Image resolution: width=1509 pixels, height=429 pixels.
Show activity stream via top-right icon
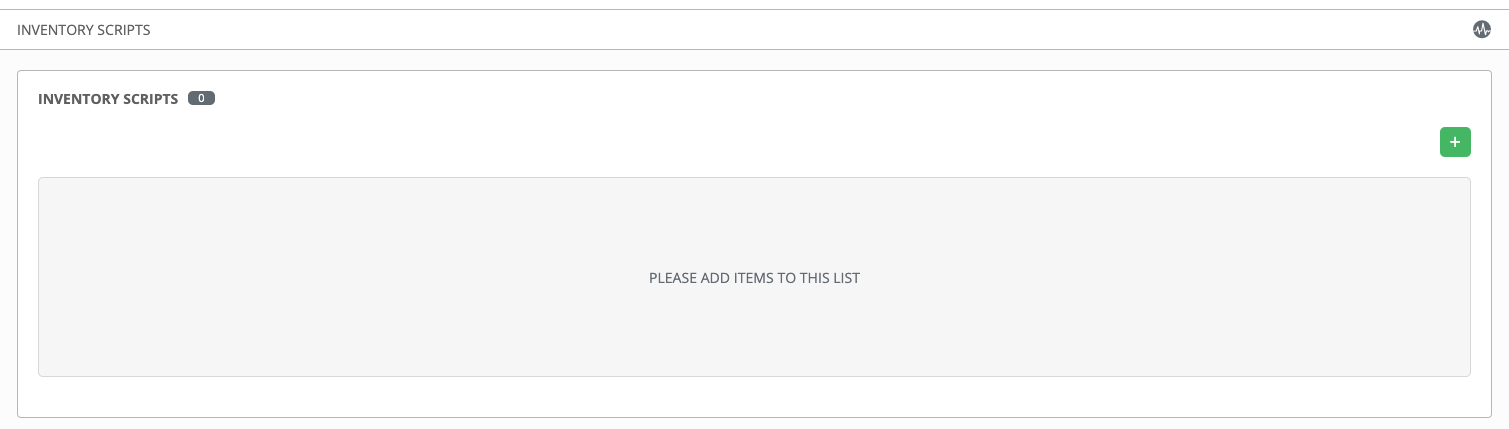pyautogui.click(x=1481, y=30)
